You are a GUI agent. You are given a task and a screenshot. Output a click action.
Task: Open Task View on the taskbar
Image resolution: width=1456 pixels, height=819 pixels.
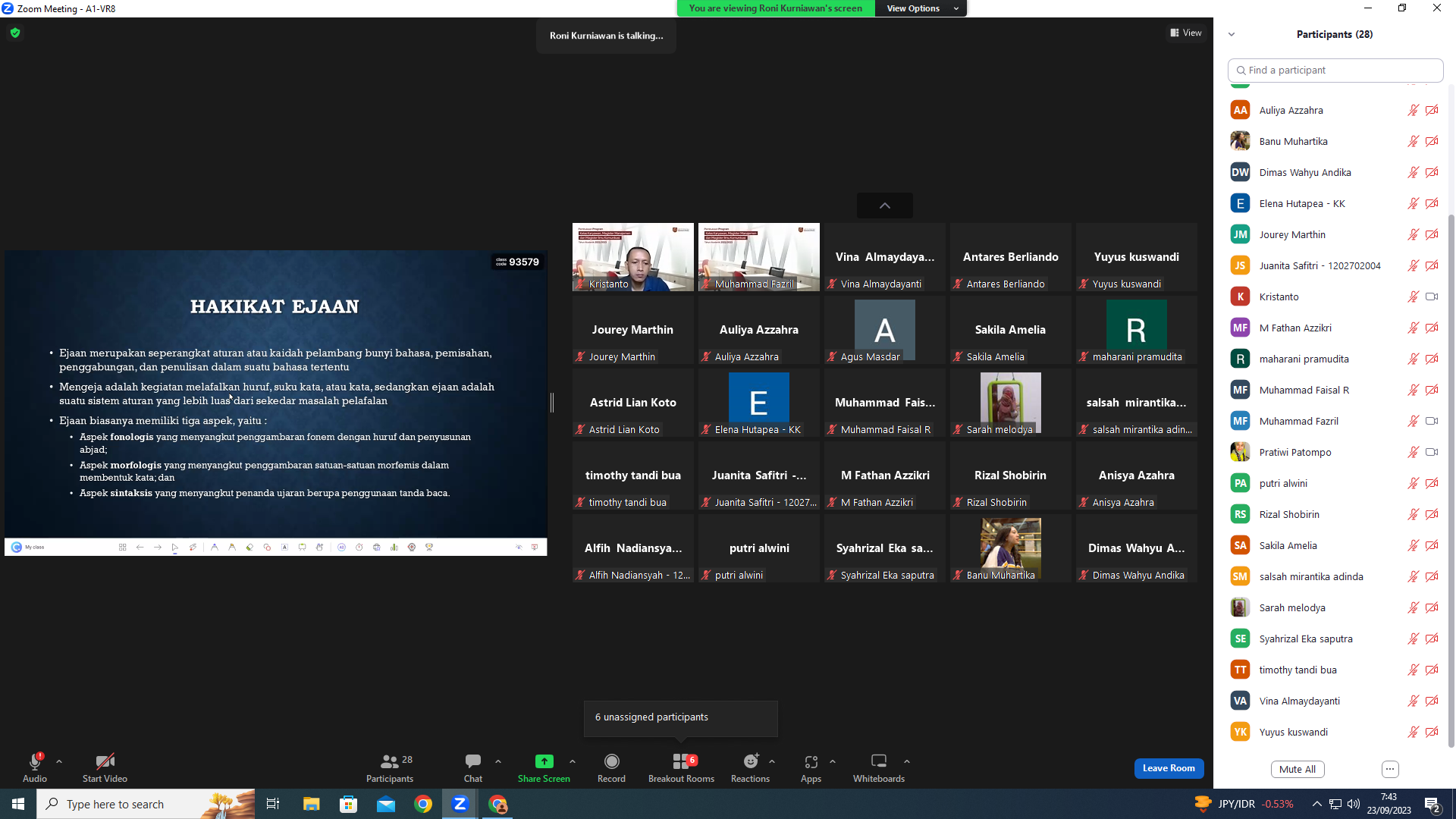coord(273,804)
